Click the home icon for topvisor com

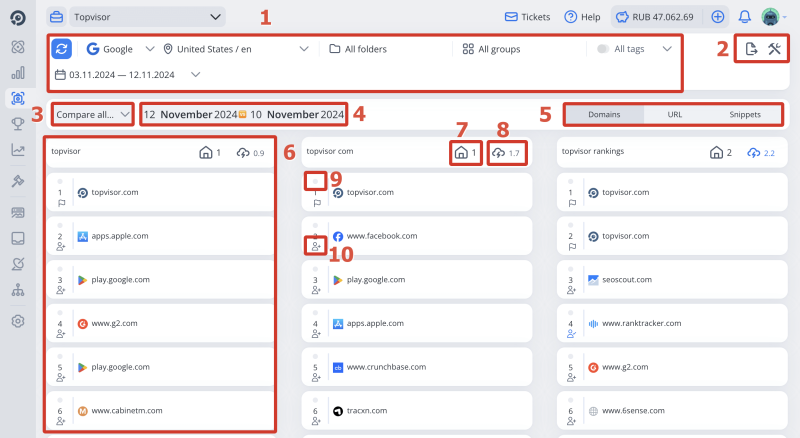pos(461,153)
